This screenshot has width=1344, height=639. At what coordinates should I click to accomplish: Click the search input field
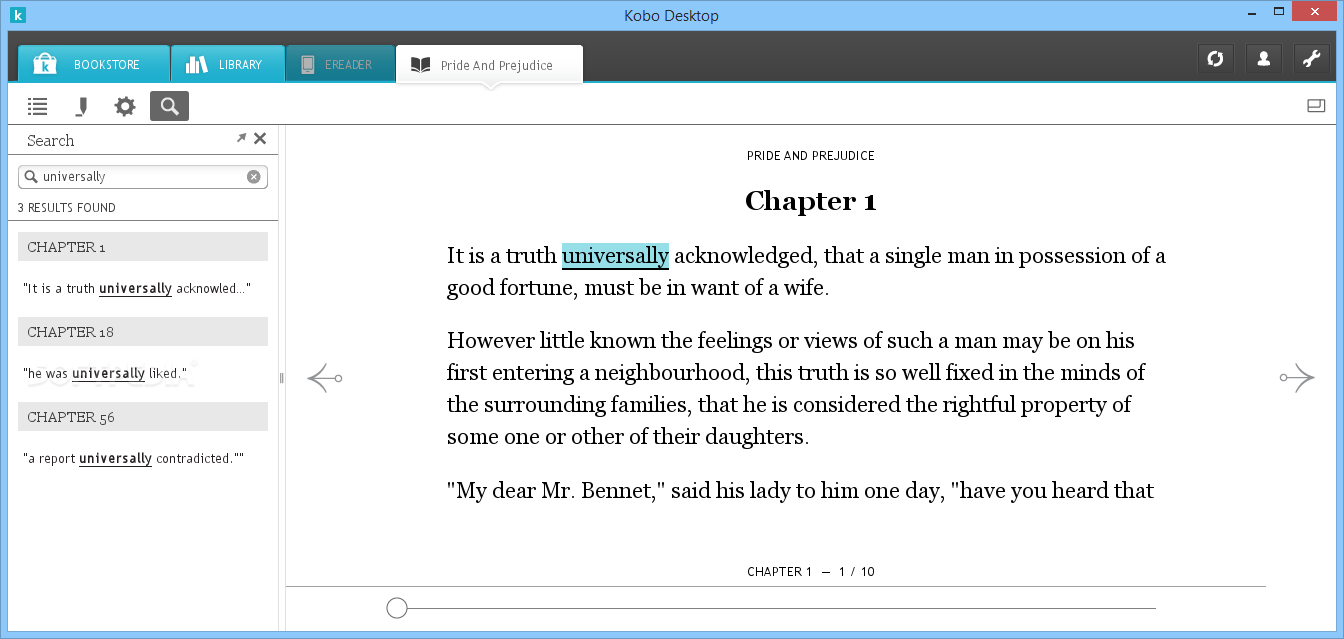143,177
